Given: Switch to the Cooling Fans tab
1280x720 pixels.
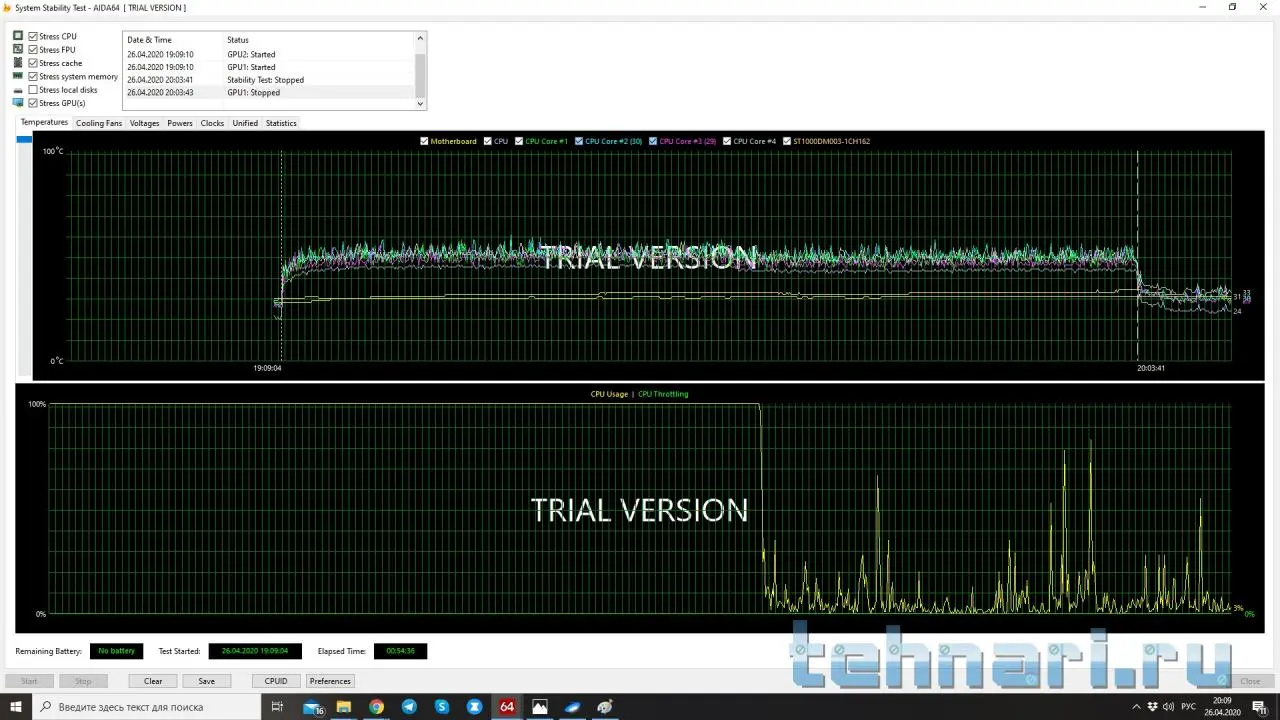Looking at the screenshot, I should [99, 123].
